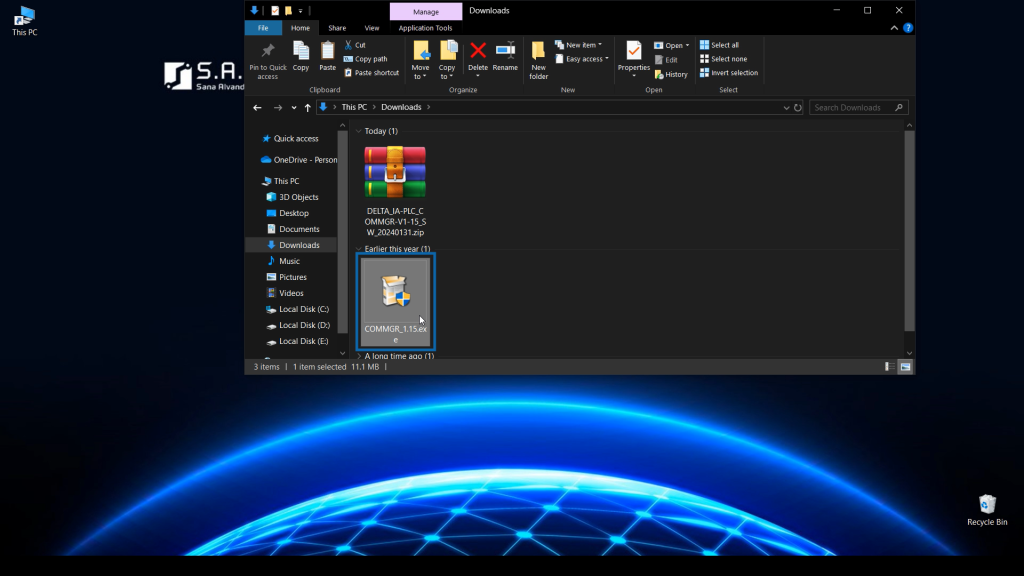
Task: Collapse the Earlier this year group
Action: click(x=359, y=249)
